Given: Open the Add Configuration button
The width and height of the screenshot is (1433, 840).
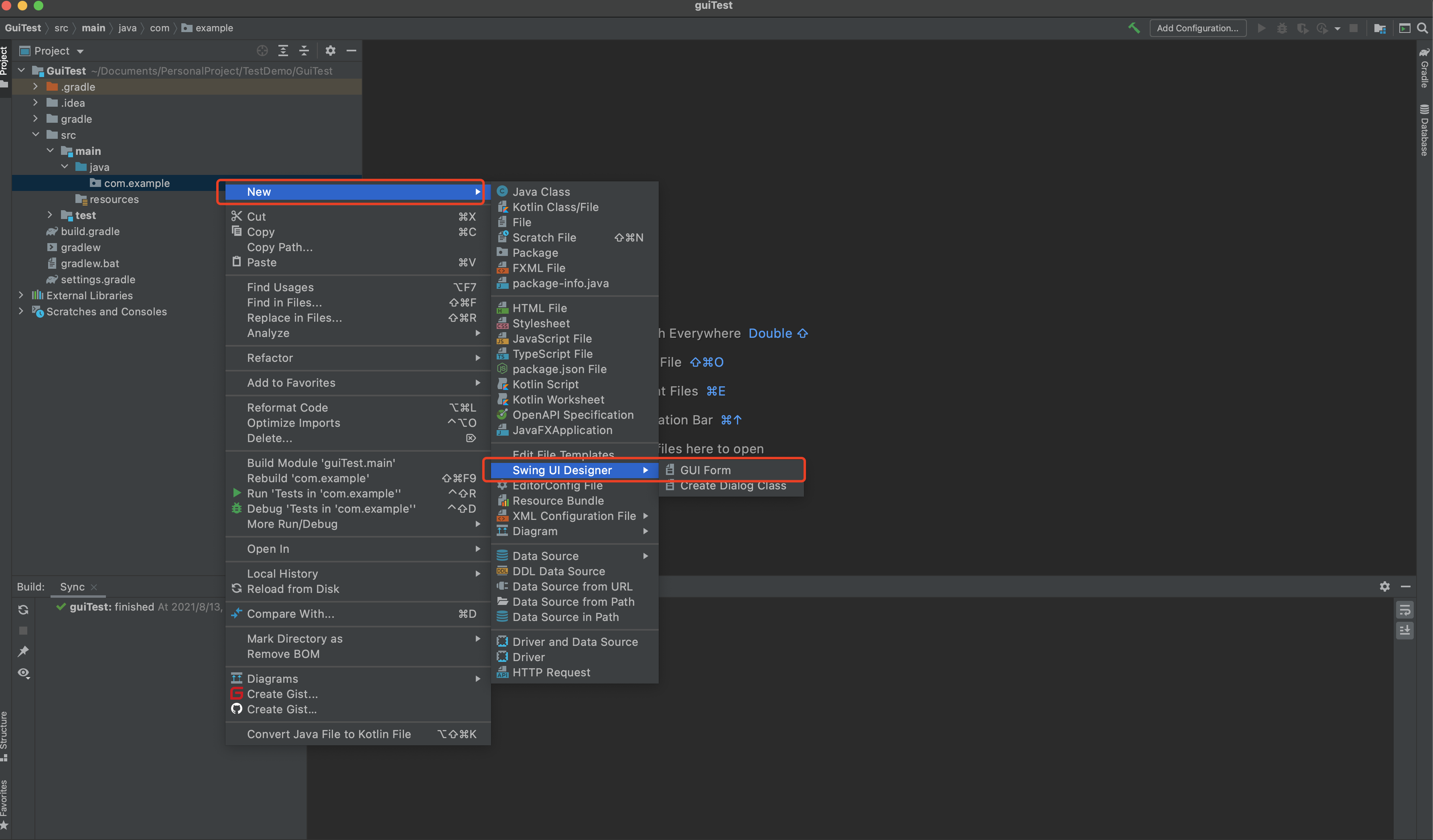Looking at the screenshot, I should coord(1198,28).
